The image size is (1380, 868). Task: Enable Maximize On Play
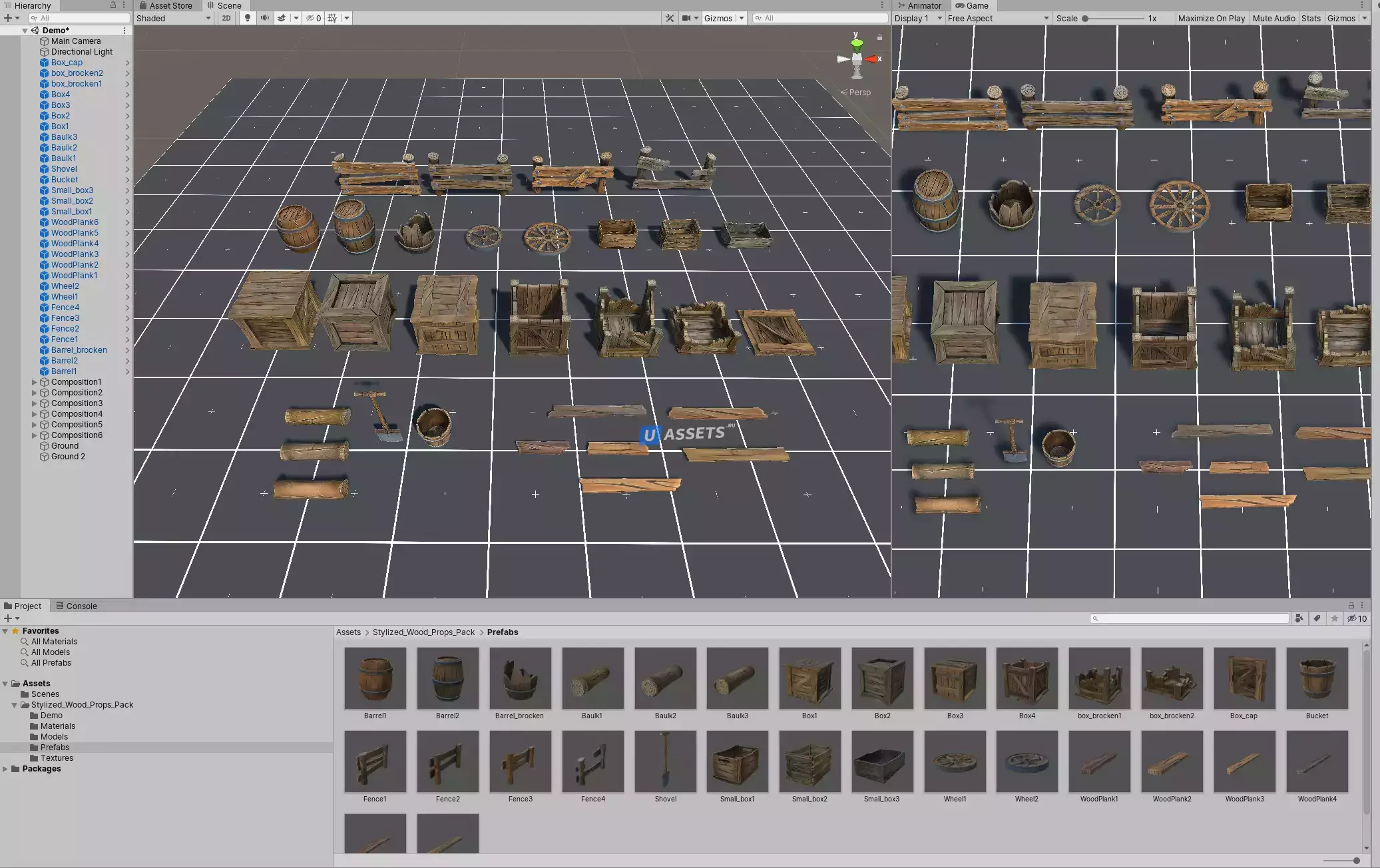1211,18
